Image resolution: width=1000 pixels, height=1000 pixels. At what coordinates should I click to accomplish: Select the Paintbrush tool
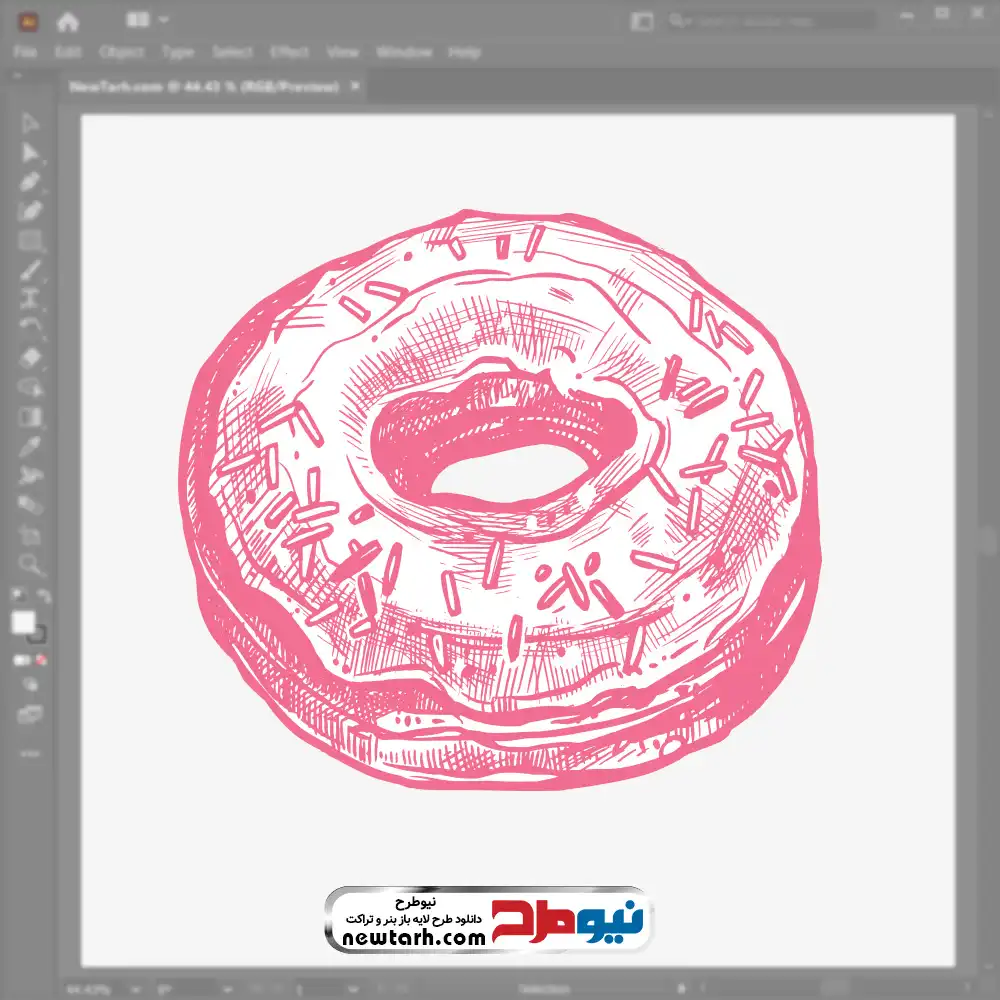(30, 270)
